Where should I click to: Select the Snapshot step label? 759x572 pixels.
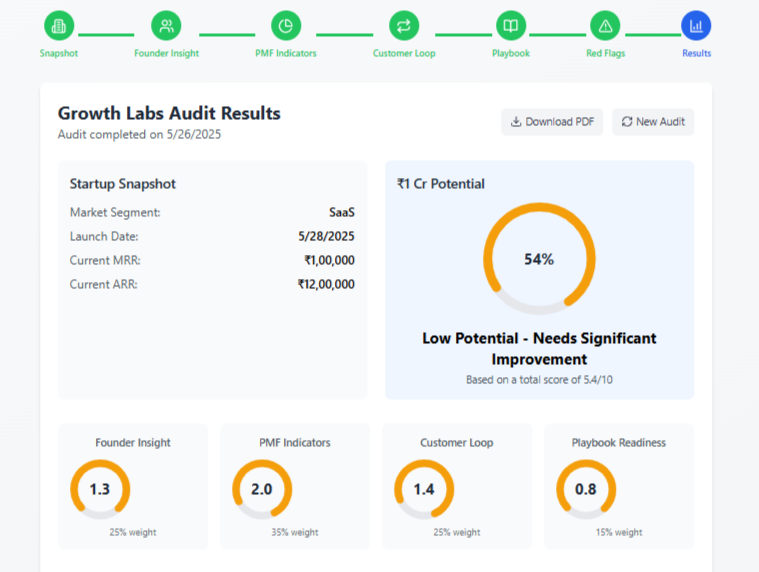(x=59, y=53)
